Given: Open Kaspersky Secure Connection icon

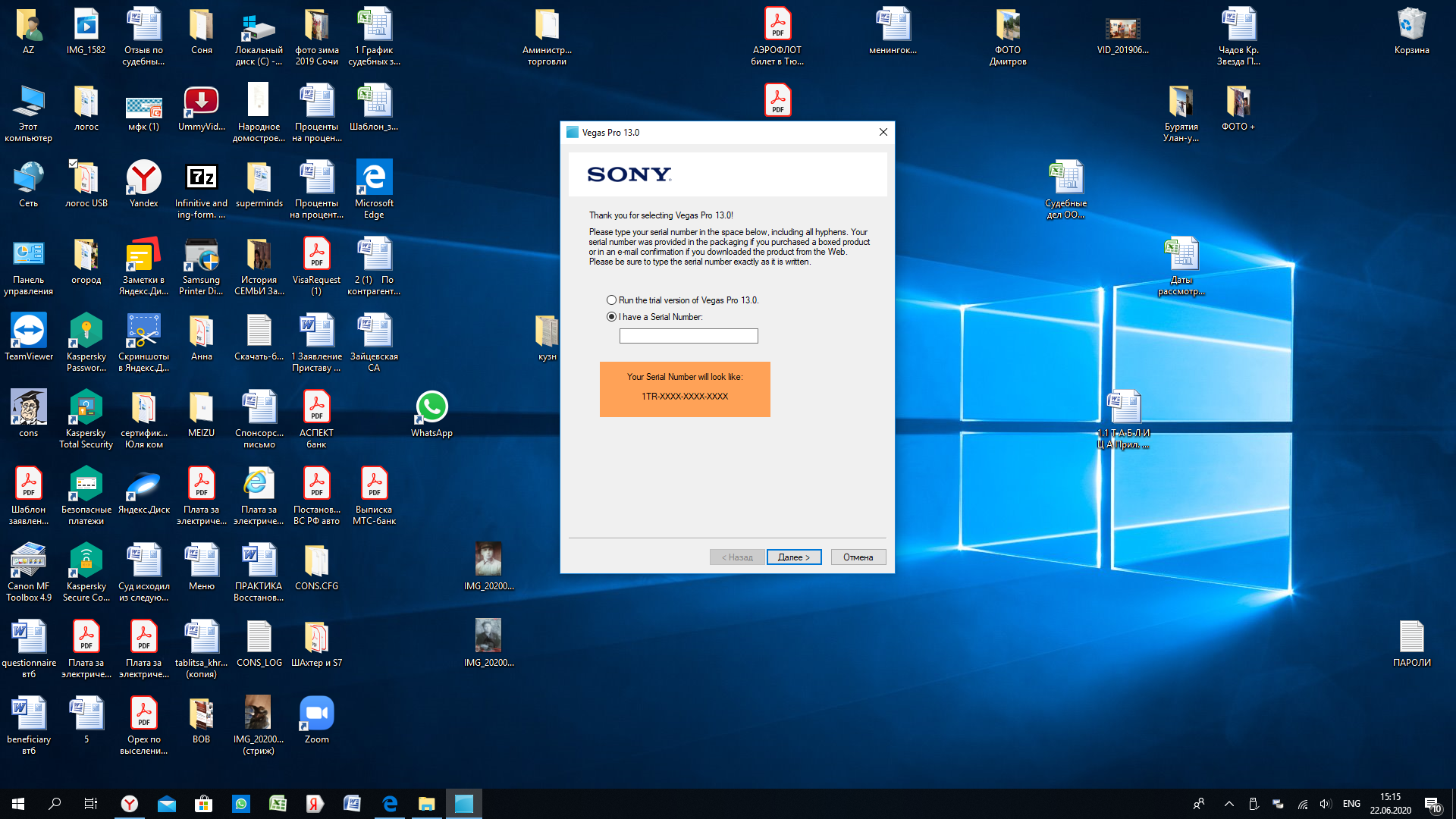Looking at the screenshot, I should [x=86, y=573].
